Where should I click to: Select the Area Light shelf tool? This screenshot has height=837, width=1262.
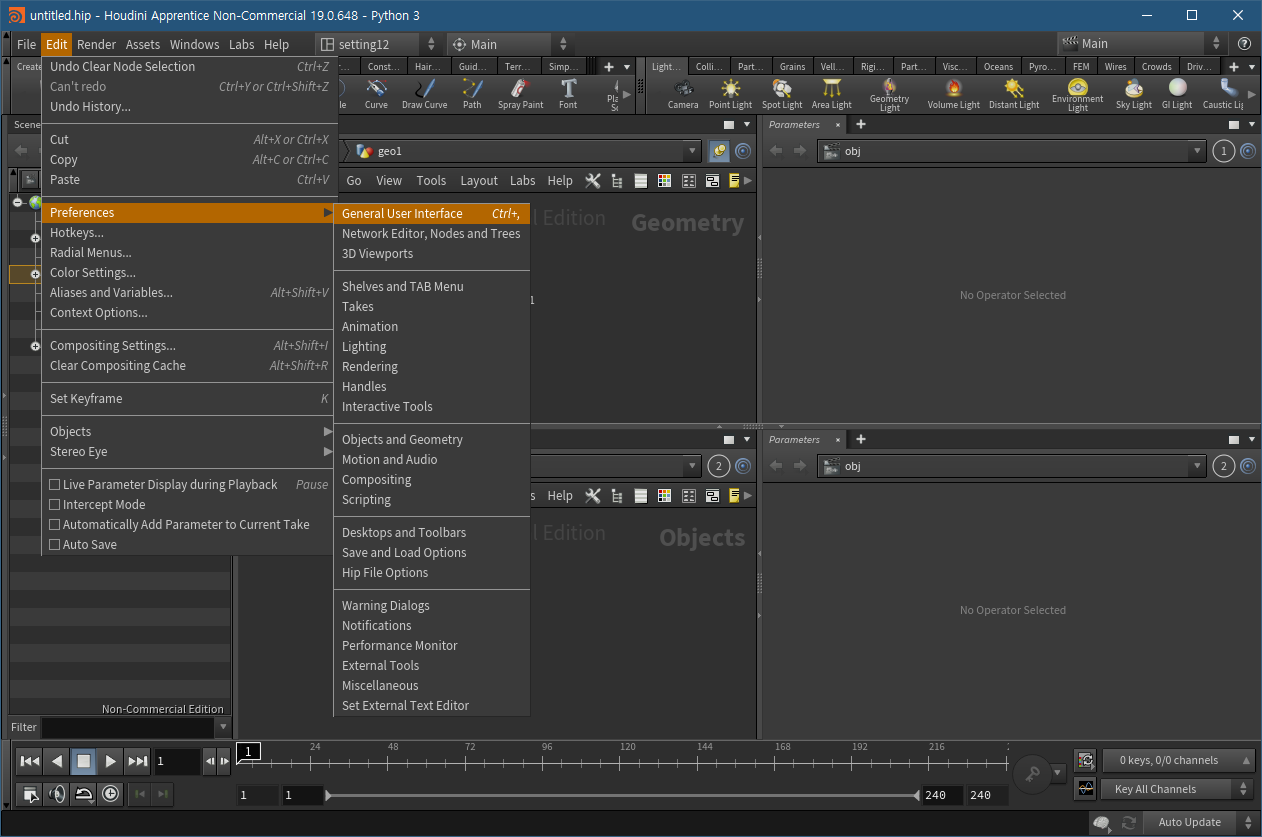click(x=831, y=94)
